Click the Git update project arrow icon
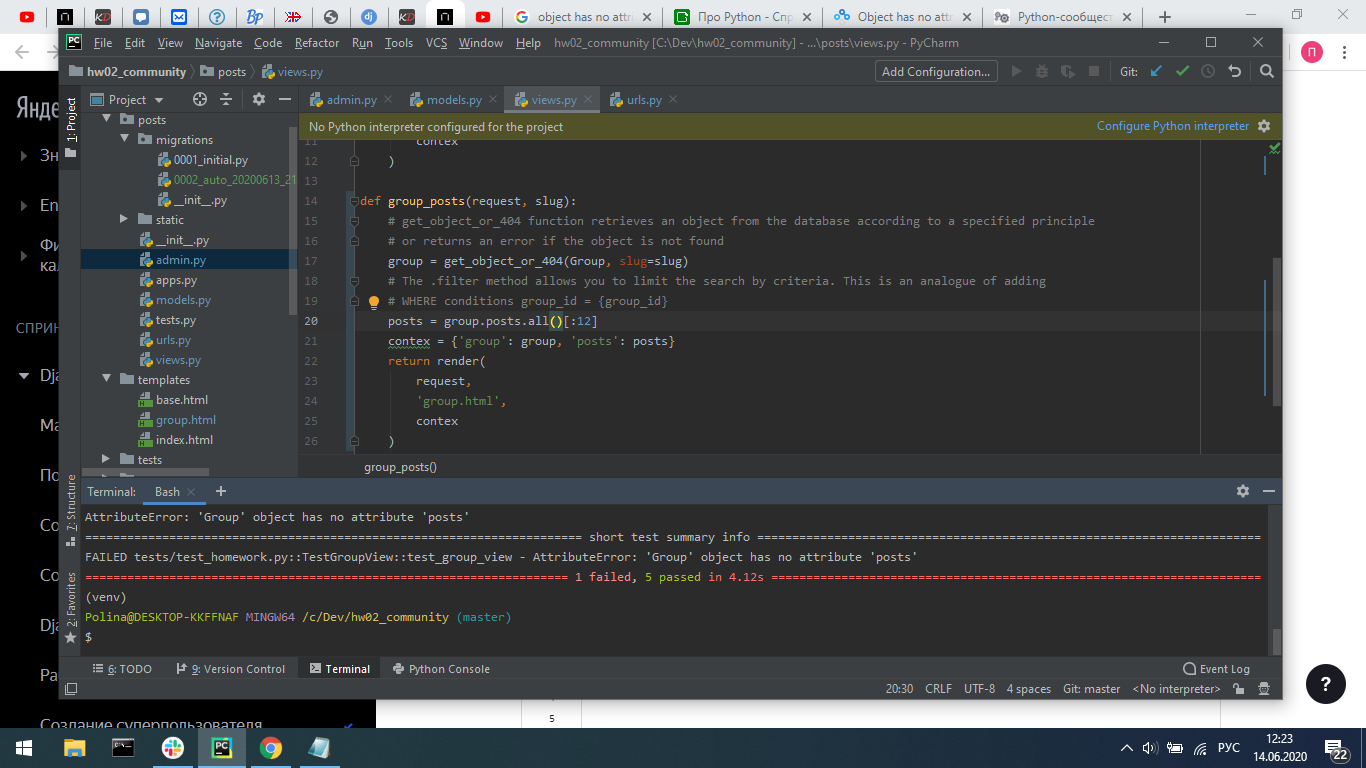The width and height of the screenshot is (1366, 768). point(1157,71)
